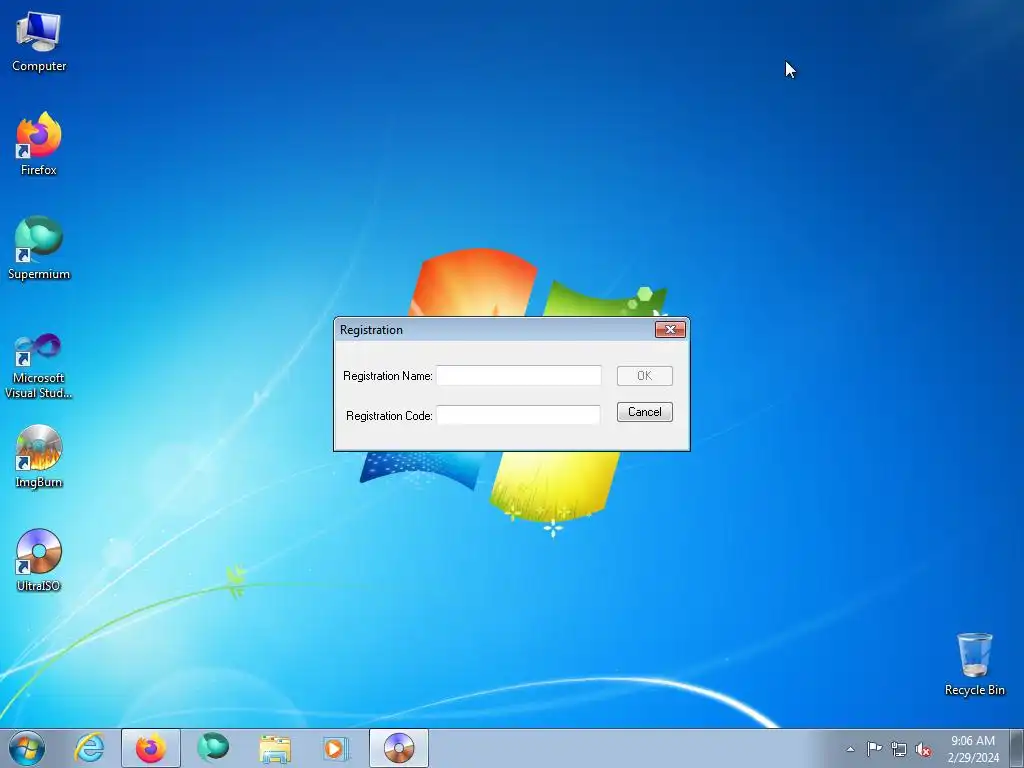Image resolution: width=1024 pixels, height=768 pixels.
Task: Select the Firefox desktop shortcut
Action: (39, 144)
